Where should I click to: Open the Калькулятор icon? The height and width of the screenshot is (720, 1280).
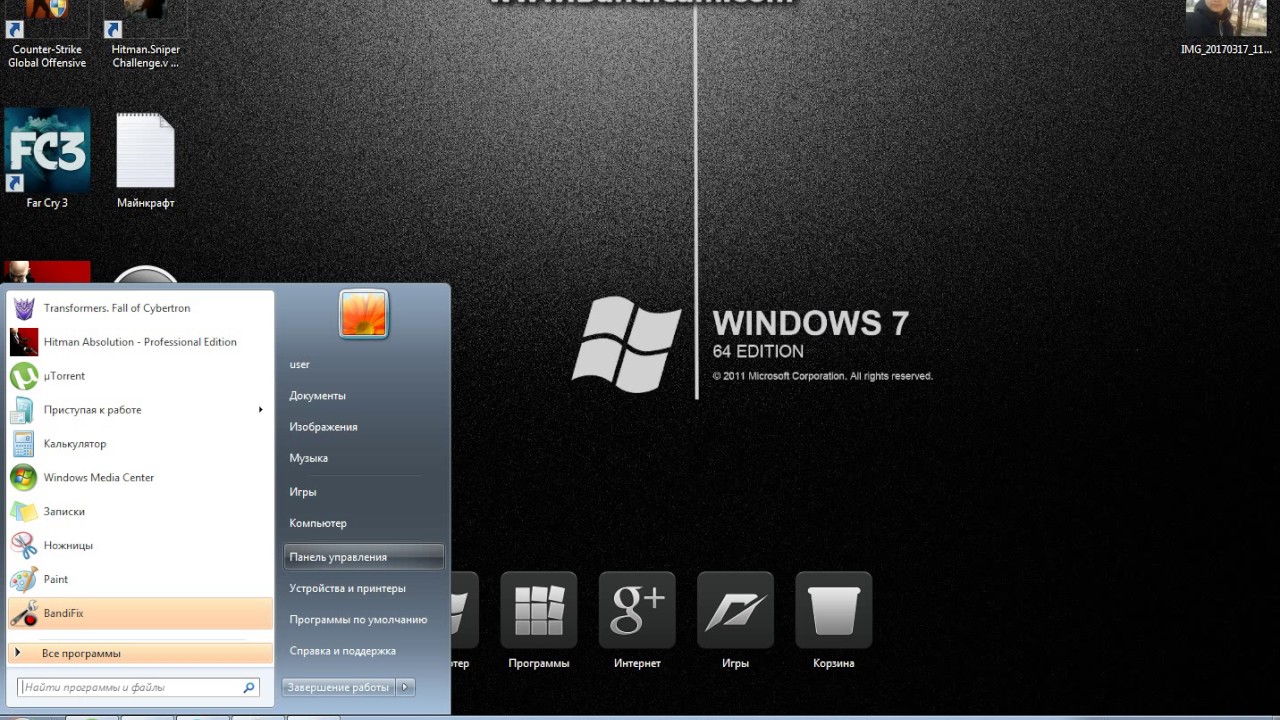(24, 444)
